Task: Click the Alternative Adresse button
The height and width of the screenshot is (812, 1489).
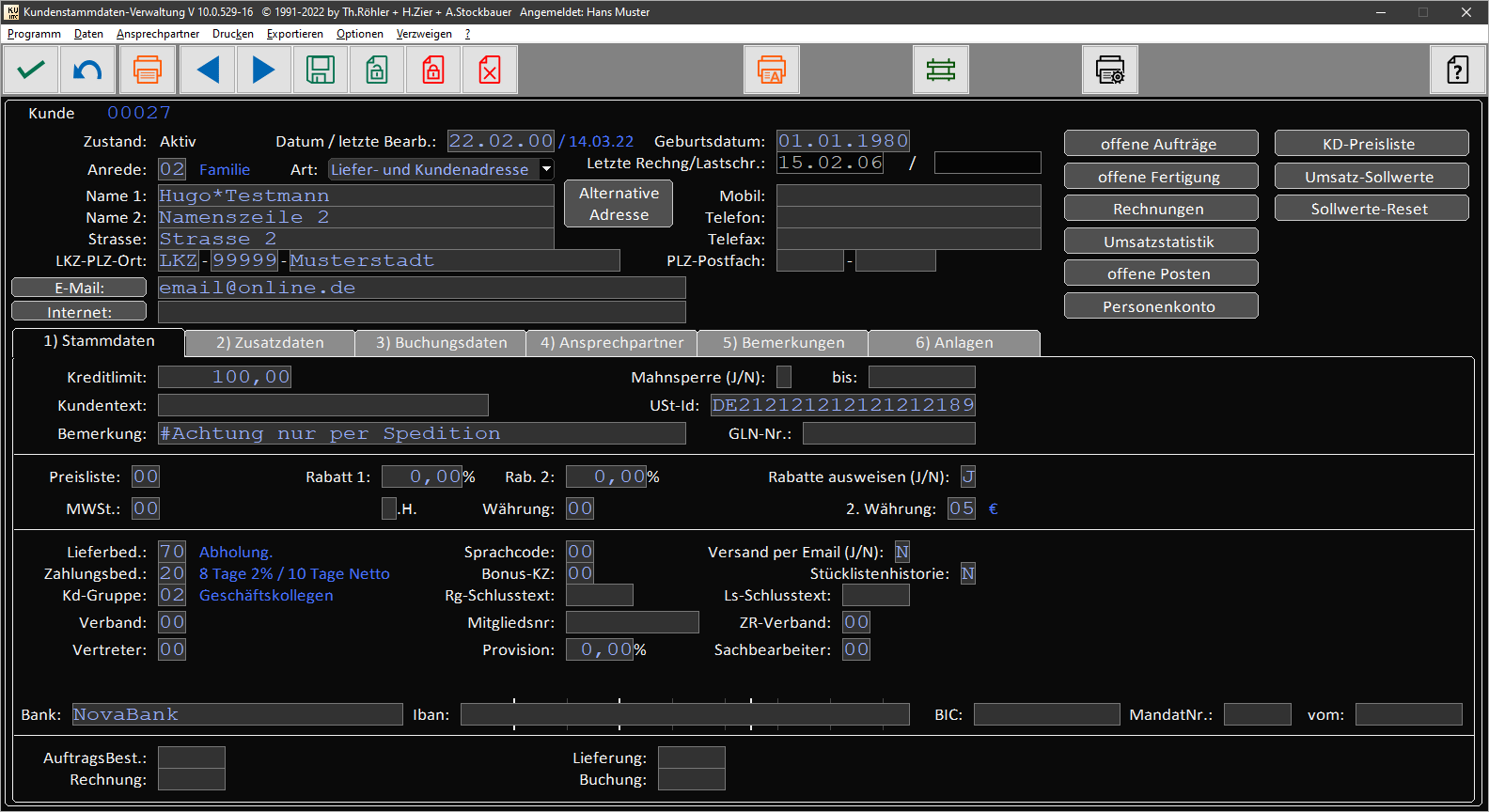Action: (x=619, y=204)
